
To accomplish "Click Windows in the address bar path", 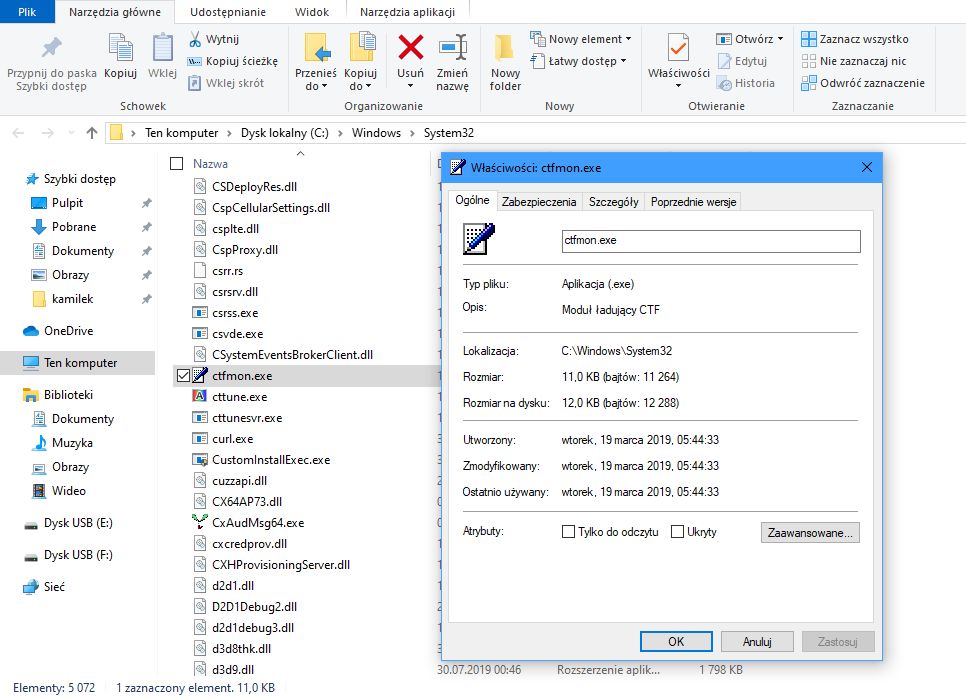I will tap(376, 133).
